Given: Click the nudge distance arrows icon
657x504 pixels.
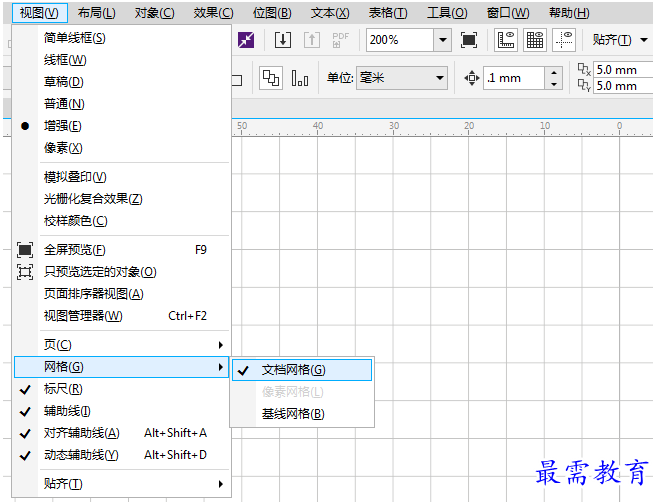Looking at the screenshot, I should [471, 78].
